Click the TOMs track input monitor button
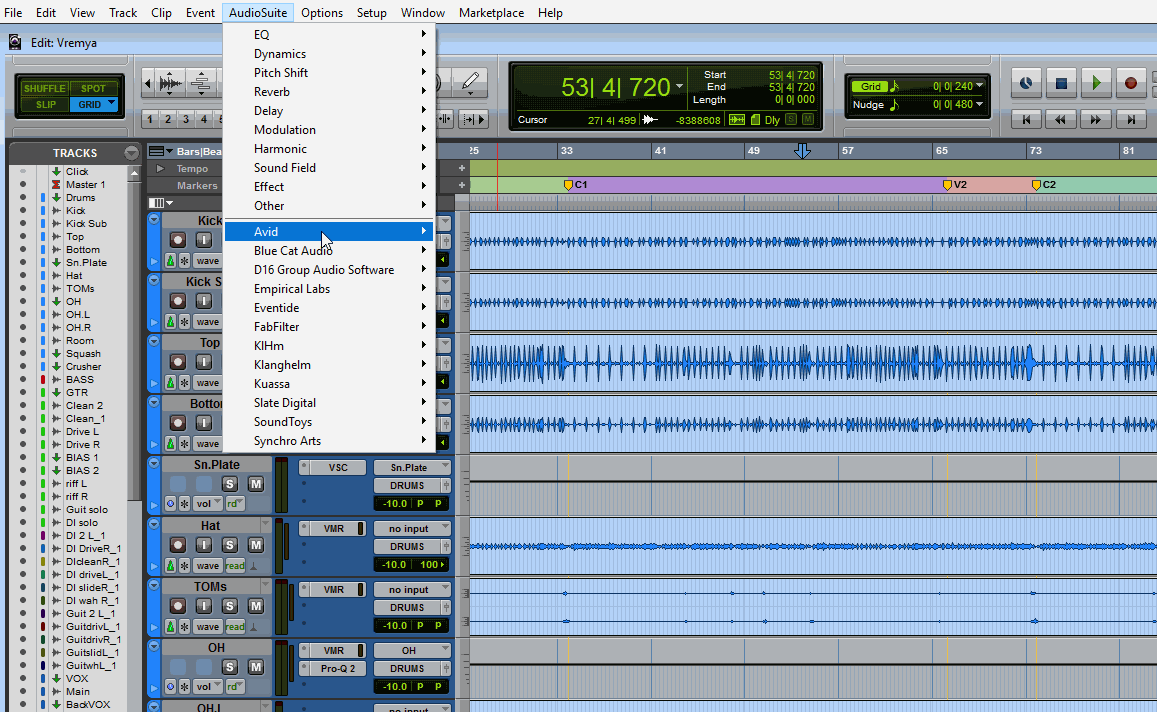Image resolution: width=1157 pixels, height=712 pixels. [204, 606]
